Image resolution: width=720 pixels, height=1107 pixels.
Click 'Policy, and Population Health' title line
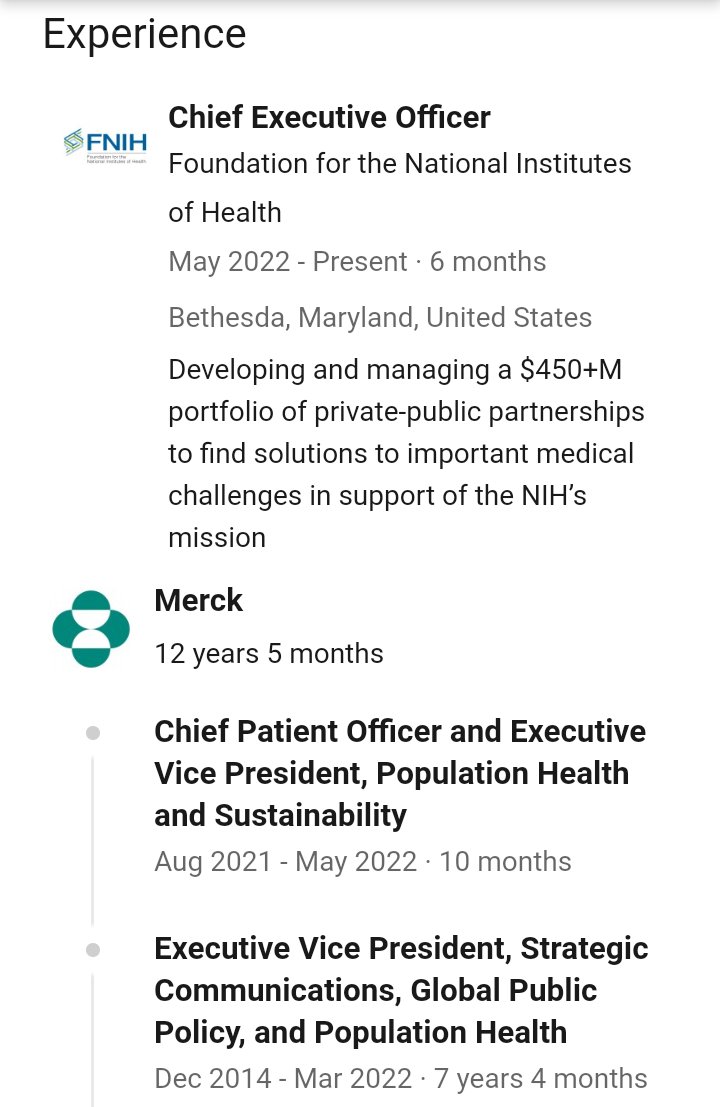tap(360, 1032)
